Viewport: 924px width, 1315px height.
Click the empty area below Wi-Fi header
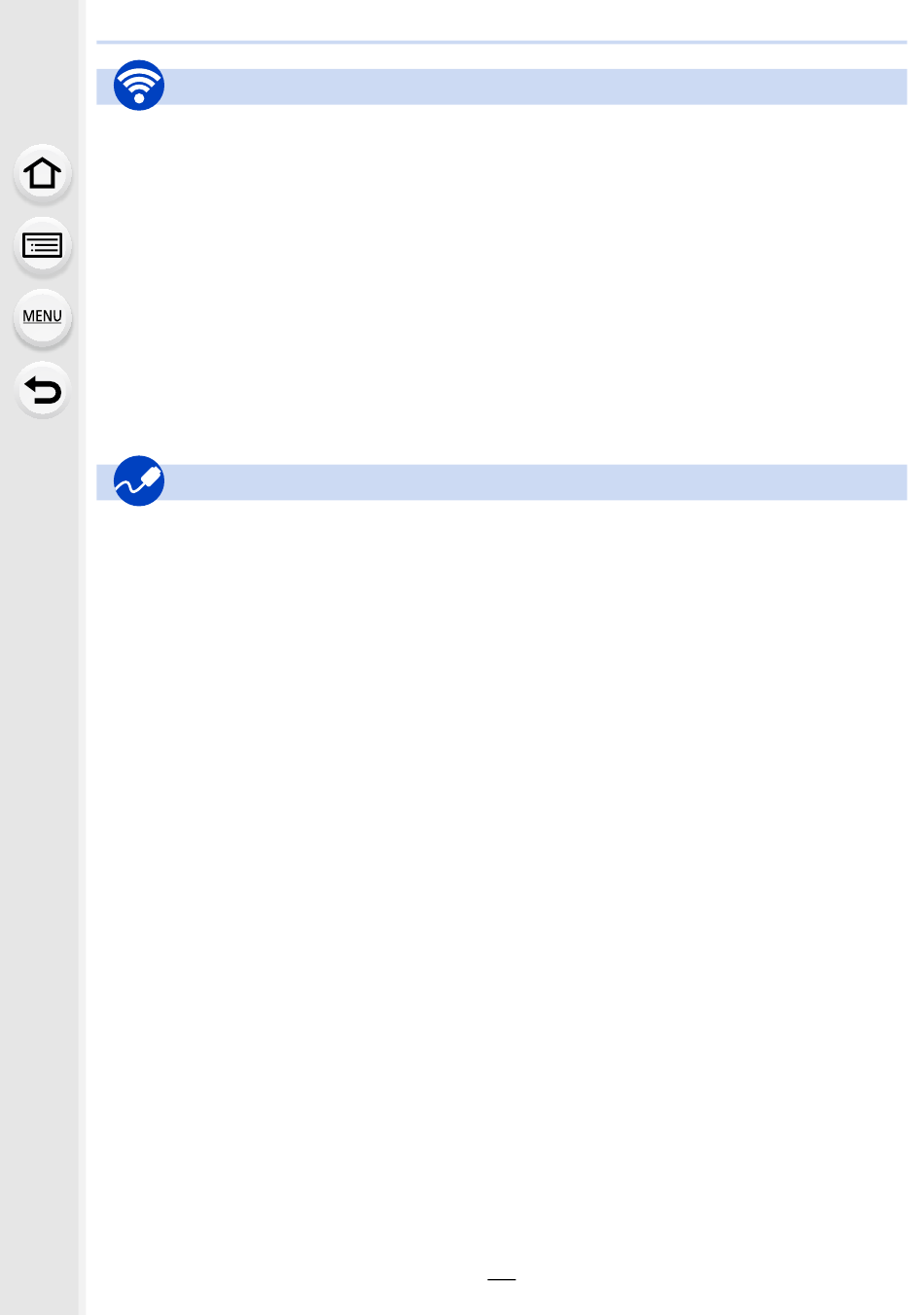[x=502, y=282]
